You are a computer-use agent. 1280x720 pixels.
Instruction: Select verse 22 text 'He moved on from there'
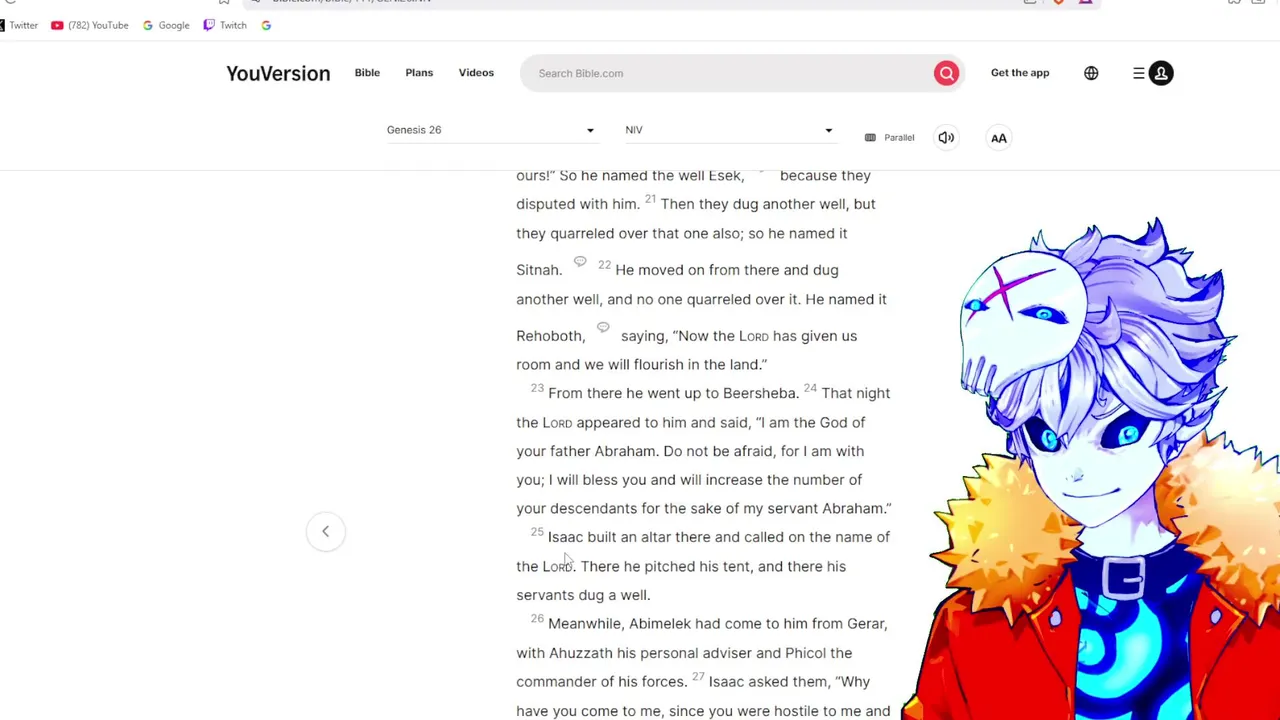coord(697,270)
